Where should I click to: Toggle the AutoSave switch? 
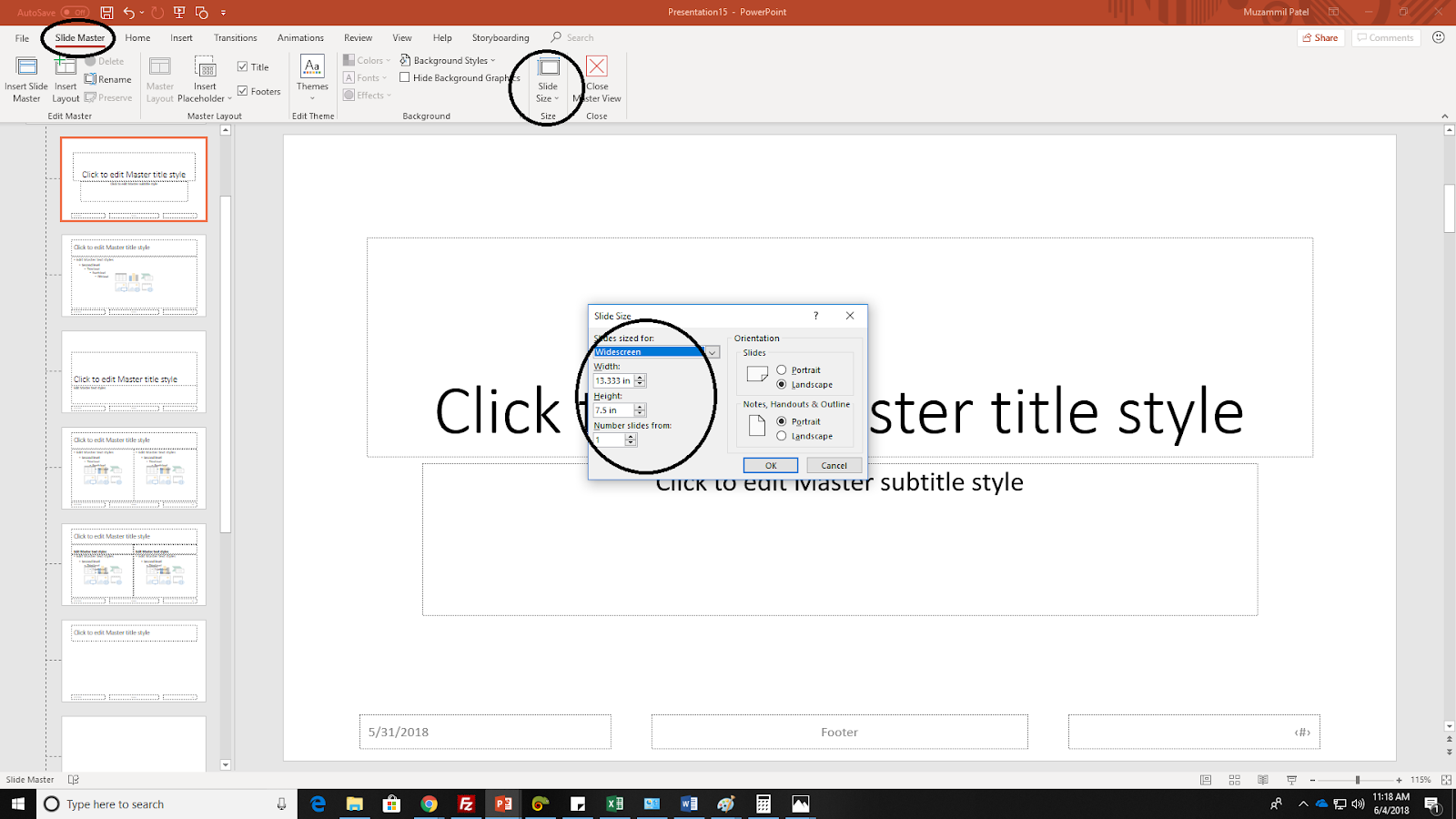(75, 13)
